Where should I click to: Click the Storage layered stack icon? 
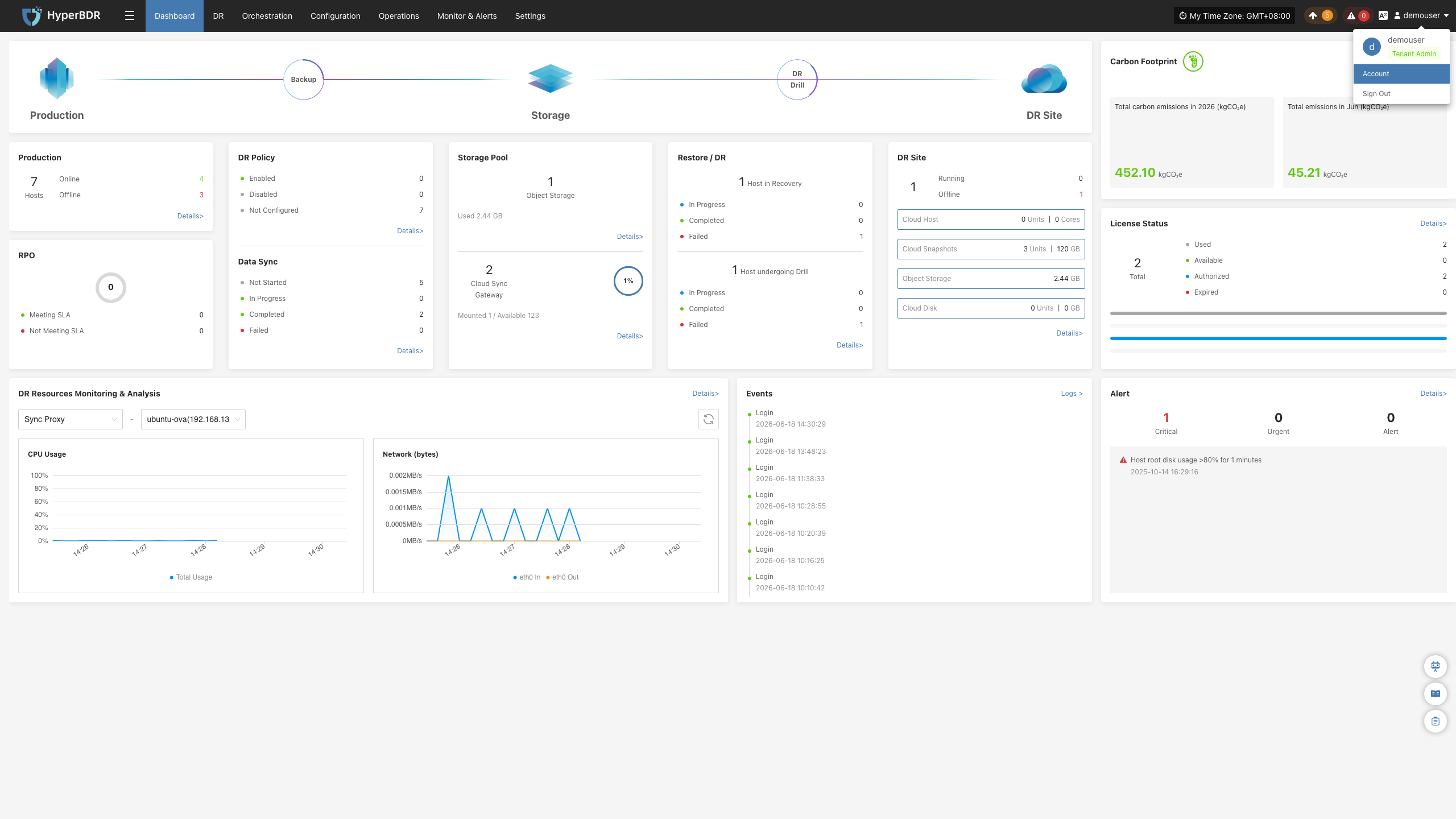coord(550,78)
